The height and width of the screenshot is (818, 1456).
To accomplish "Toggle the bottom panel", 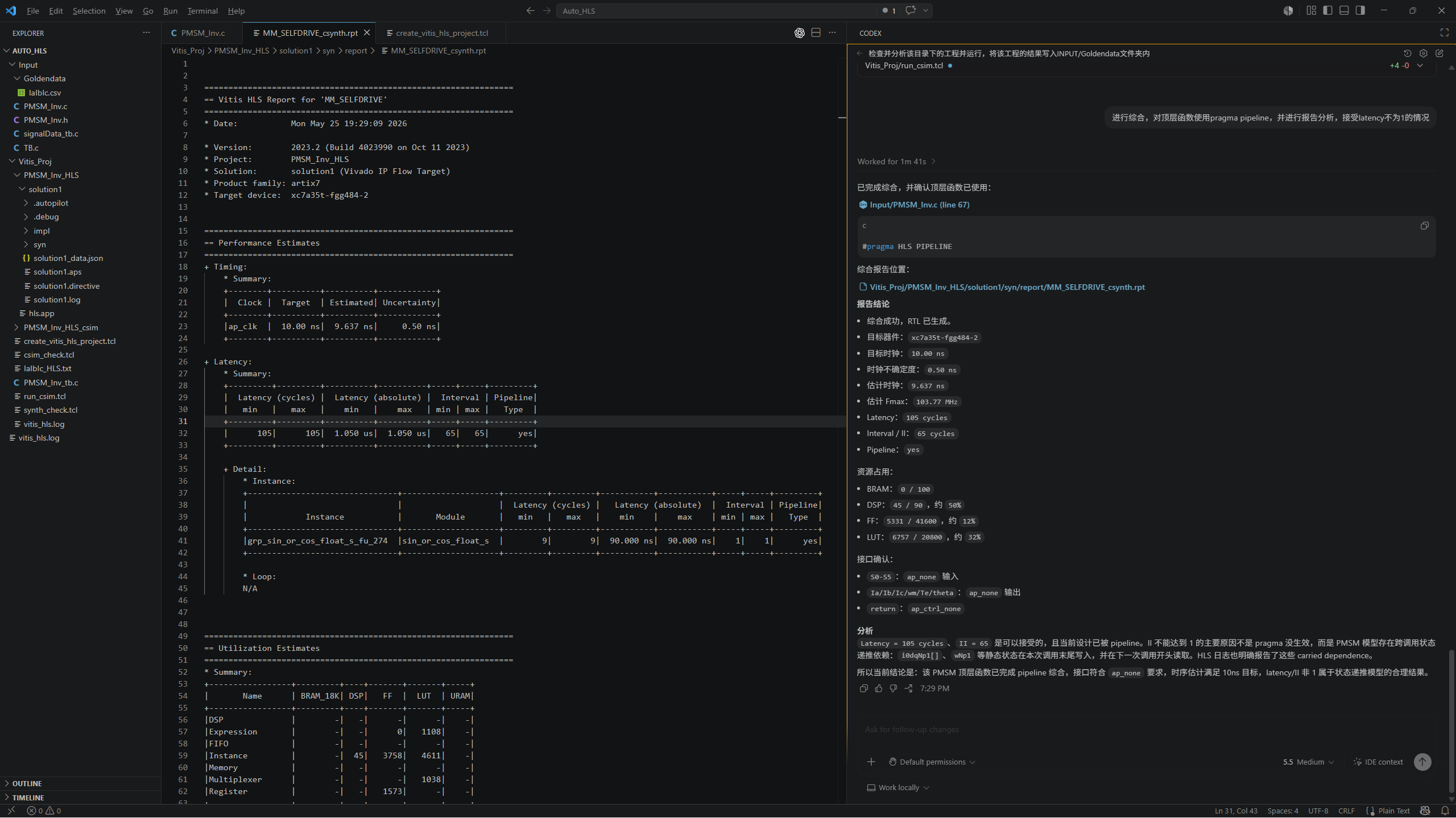I will (1344, 11).
